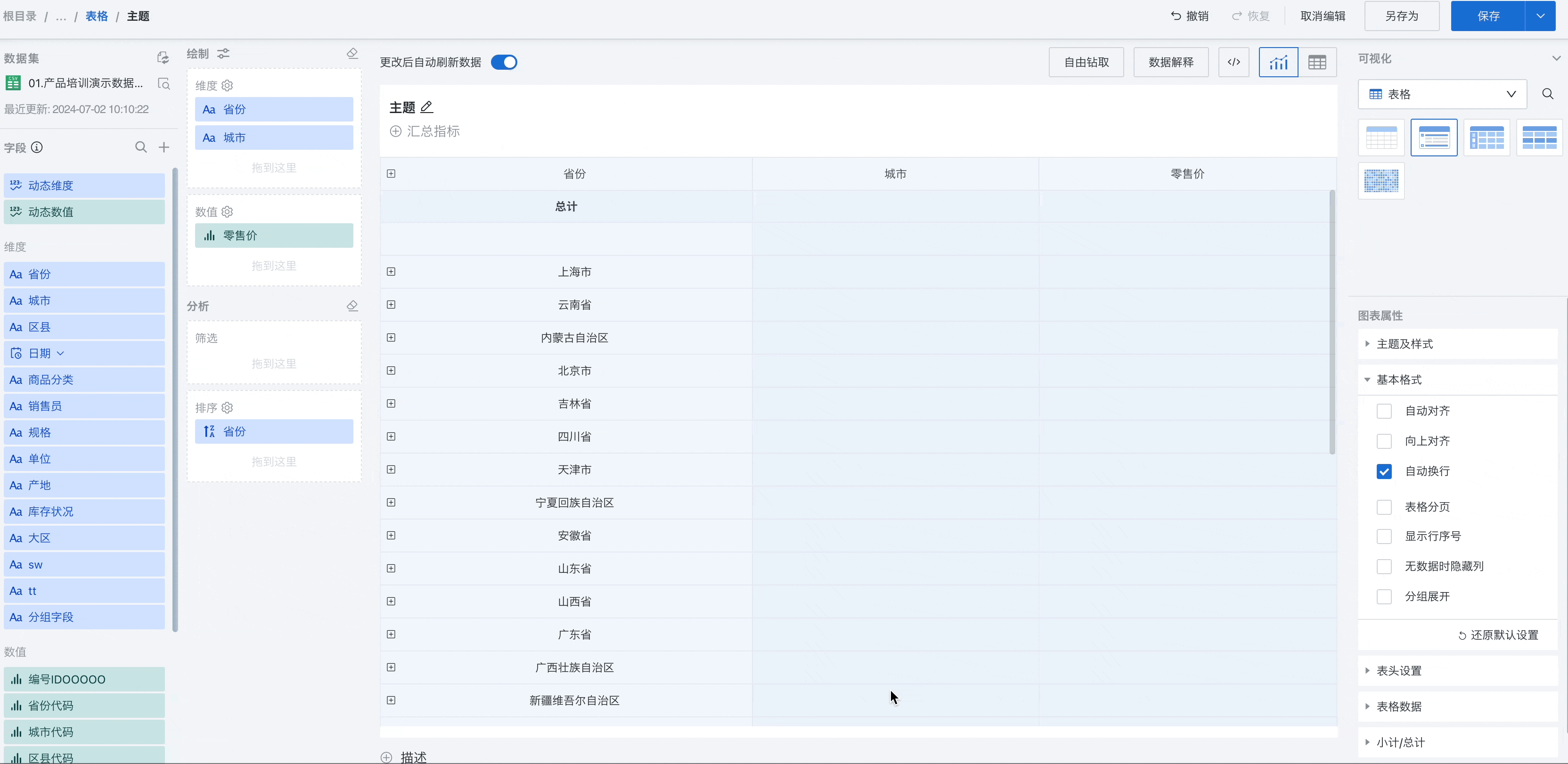Screen dimensions: 1568x764
Task: Click the 自由钻取 button
Action: point(1086,62)
